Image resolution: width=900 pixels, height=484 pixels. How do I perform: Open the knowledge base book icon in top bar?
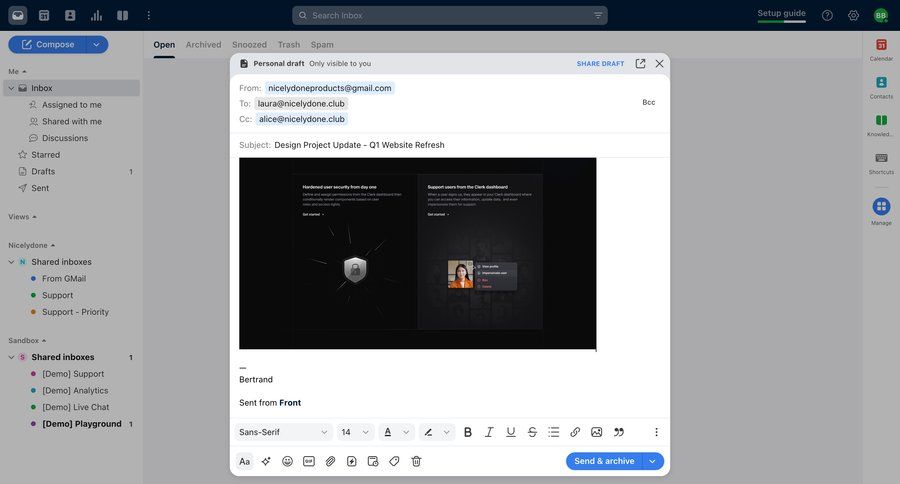point(123,16)
